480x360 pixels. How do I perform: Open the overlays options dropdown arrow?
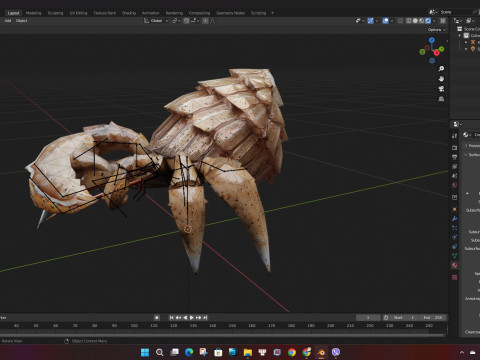392,21
